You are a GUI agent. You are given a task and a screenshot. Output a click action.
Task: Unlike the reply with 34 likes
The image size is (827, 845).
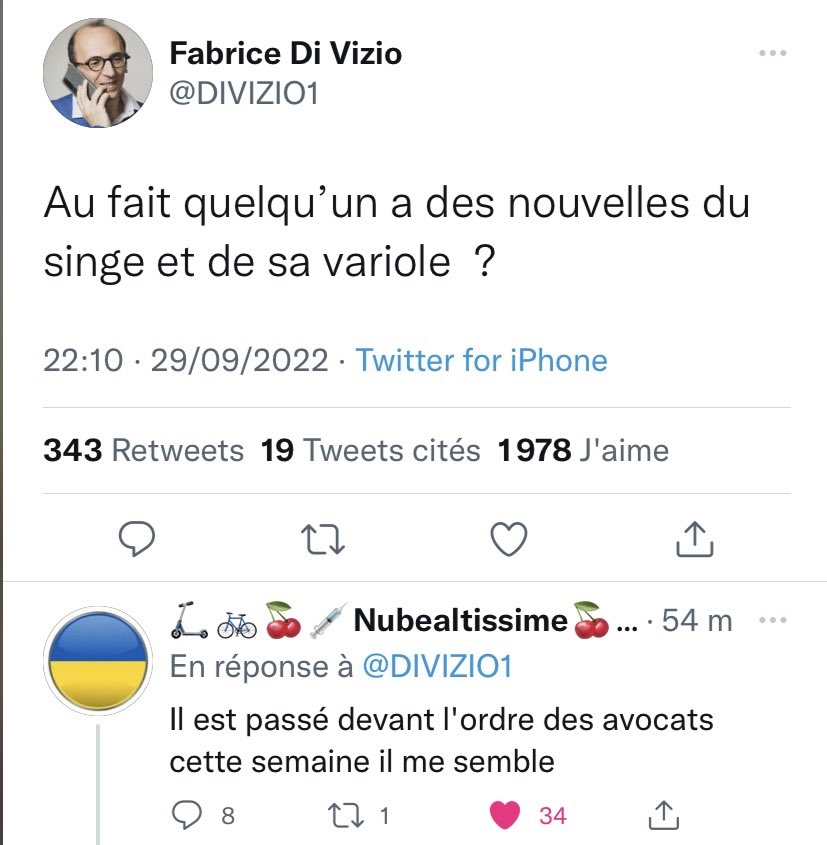click(508, 815)
